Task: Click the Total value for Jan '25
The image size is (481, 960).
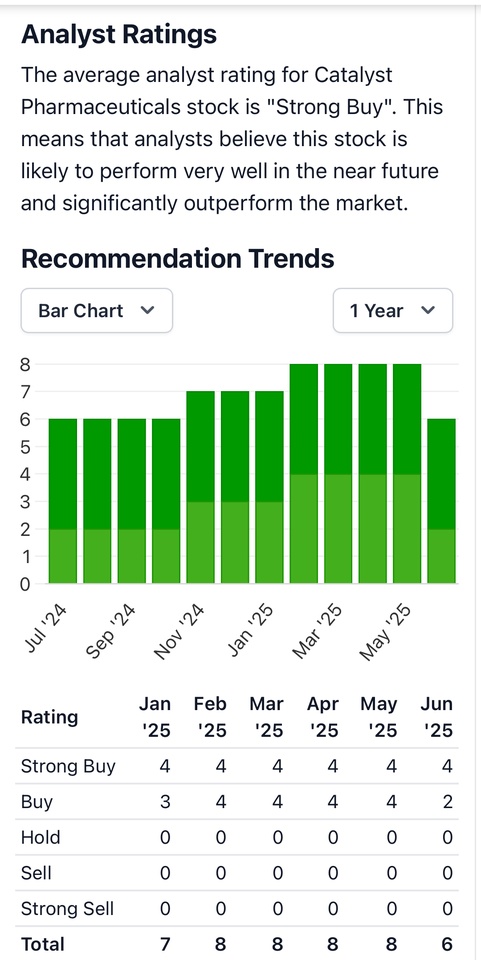Action: point(165,944)
